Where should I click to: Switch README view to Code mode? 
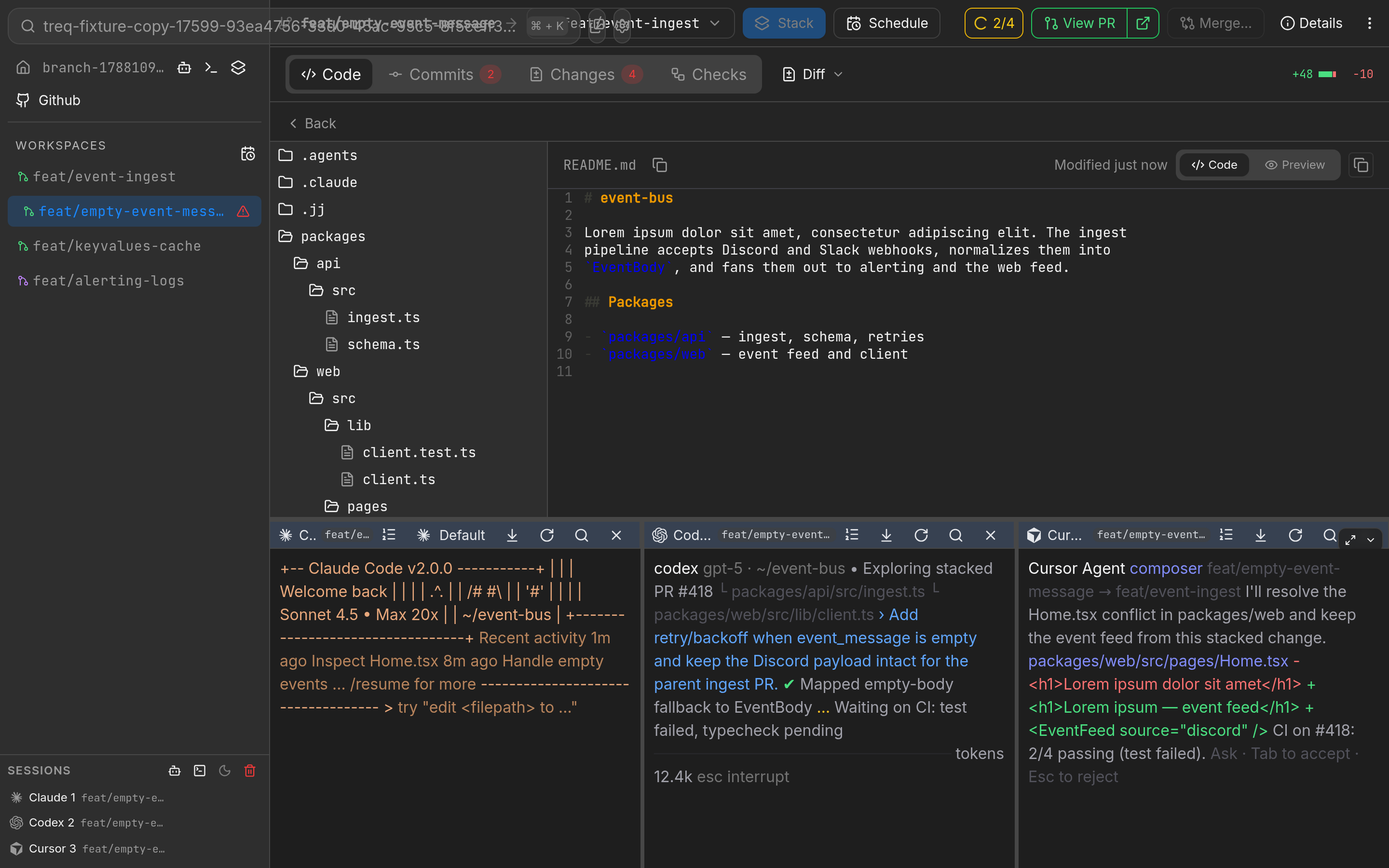pos(1214,165)
